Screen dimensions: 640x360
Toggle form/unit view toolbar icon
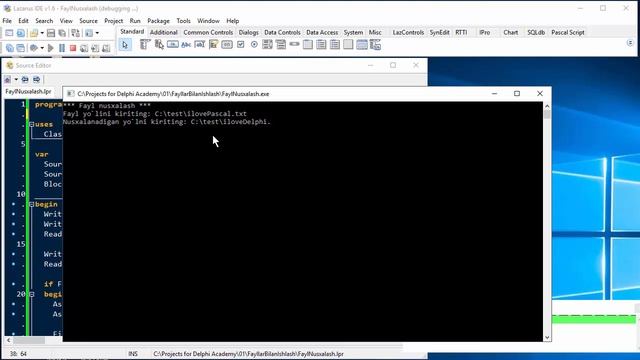(x=76, y=33)
